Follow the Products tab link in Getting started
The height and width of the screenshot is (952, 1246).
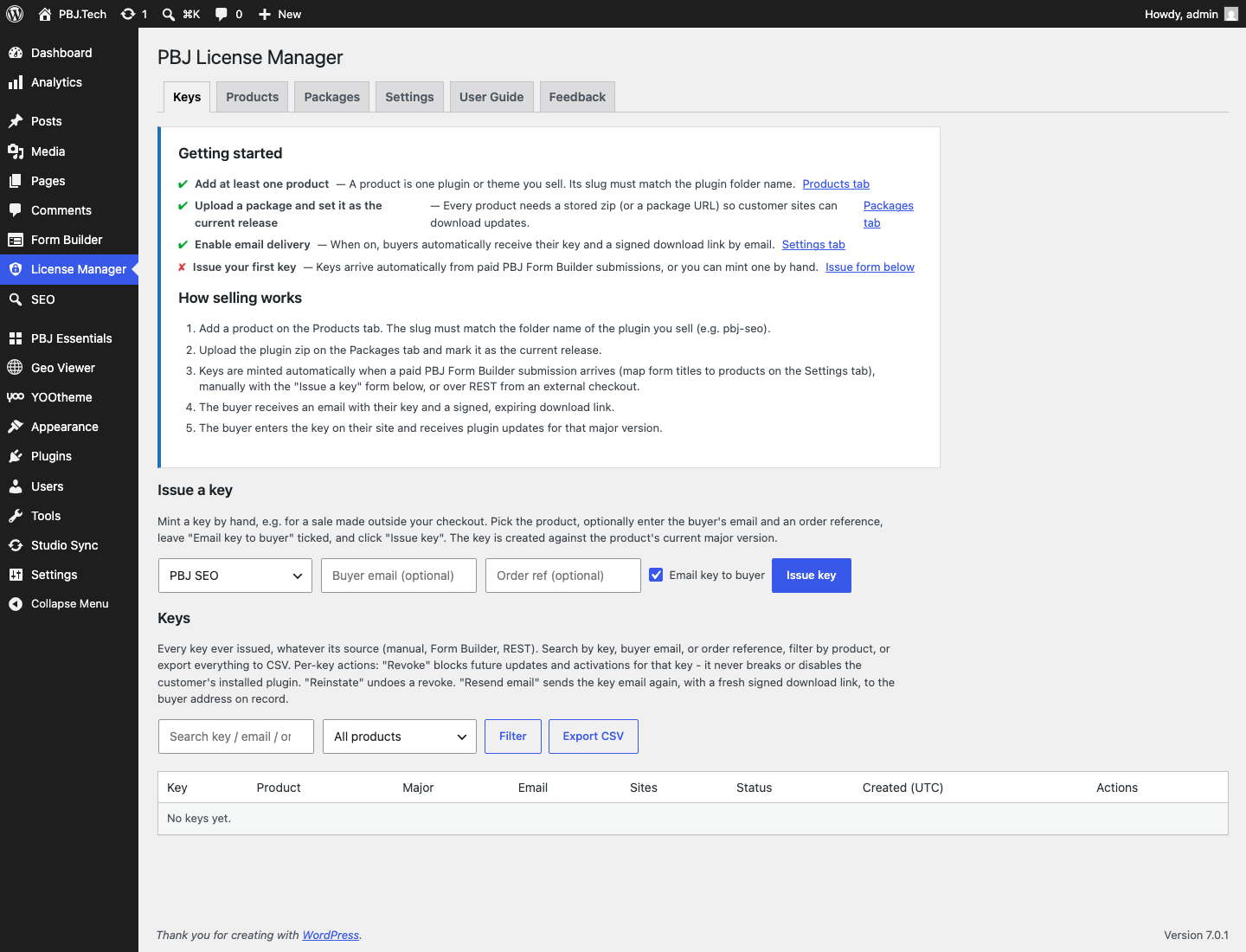click(x=836, y=183)
